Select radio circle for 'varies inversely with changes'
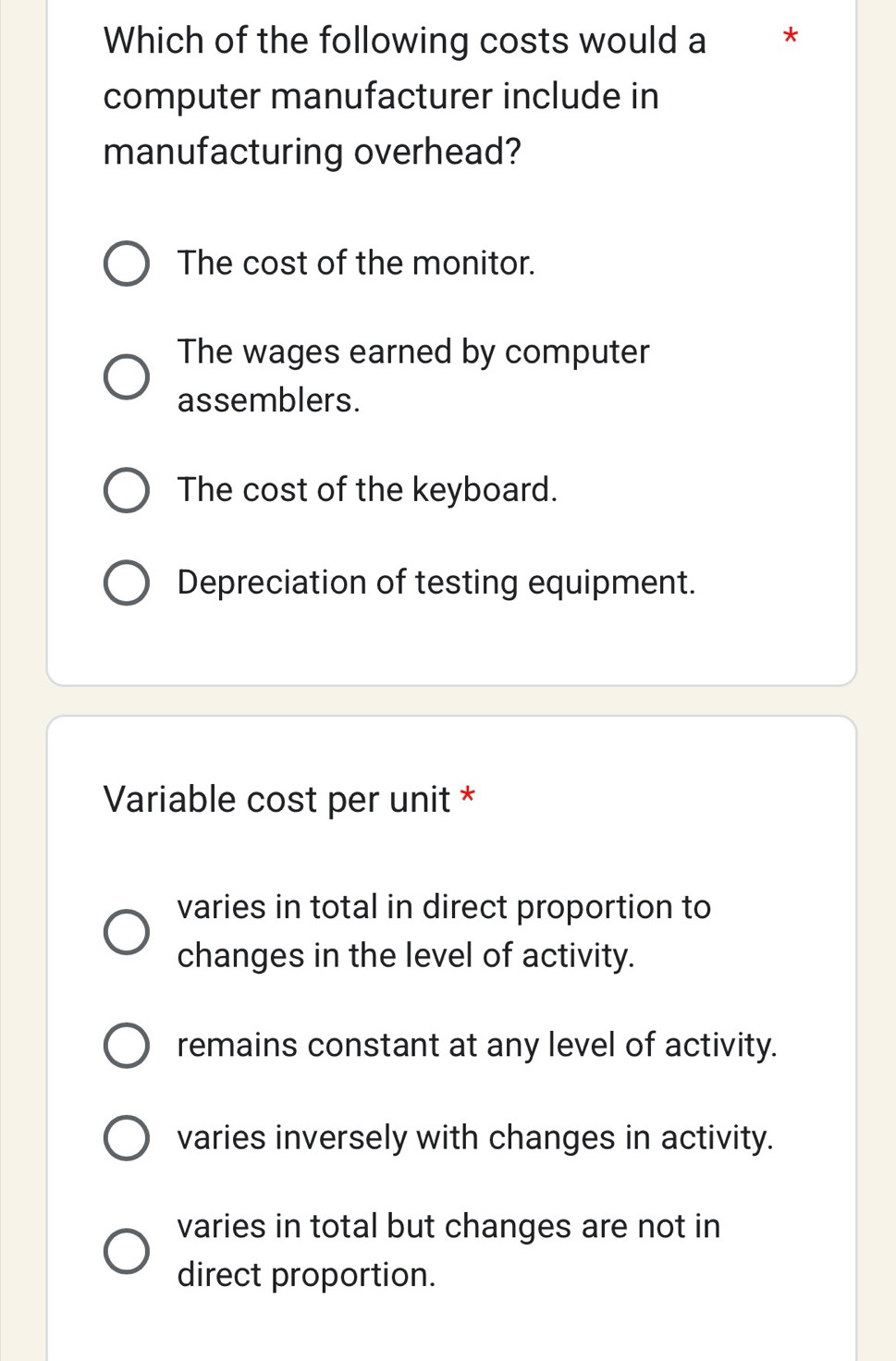This screenshot has width=896, height=1361. click(x=126, y=1138)
